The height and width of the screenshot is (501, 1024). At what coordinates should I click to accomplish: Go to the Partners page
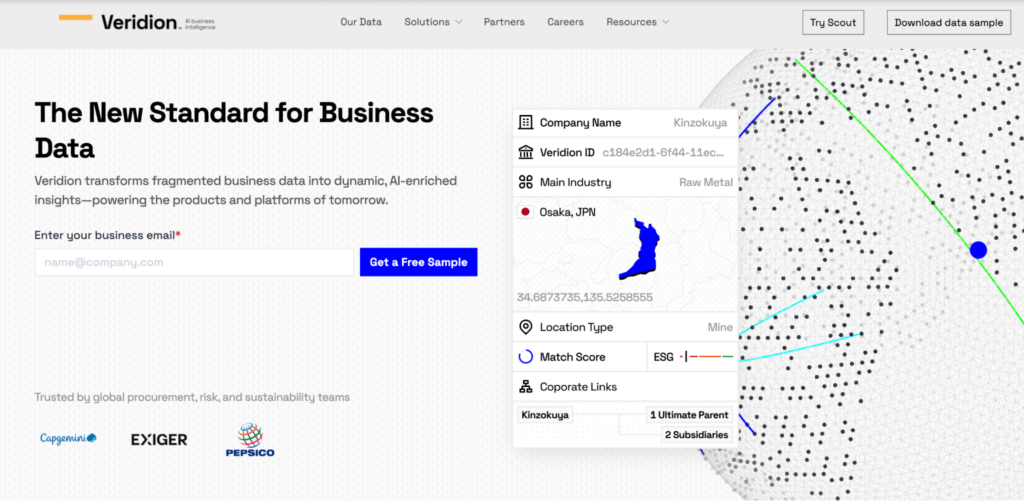pyautogui.click(x=504, y=22)
